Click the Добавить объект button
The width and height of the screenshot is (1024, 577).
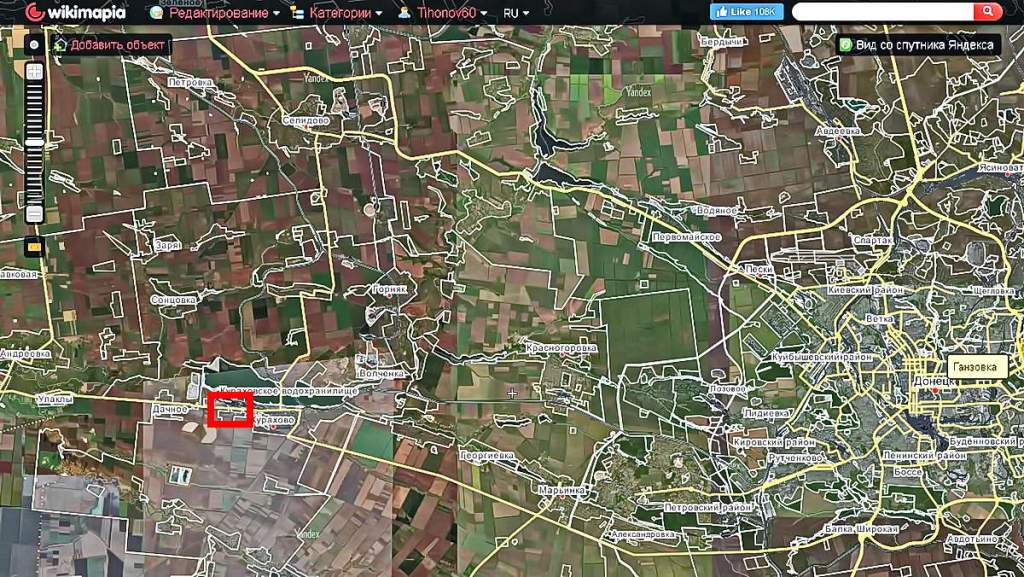click(111, 45)
